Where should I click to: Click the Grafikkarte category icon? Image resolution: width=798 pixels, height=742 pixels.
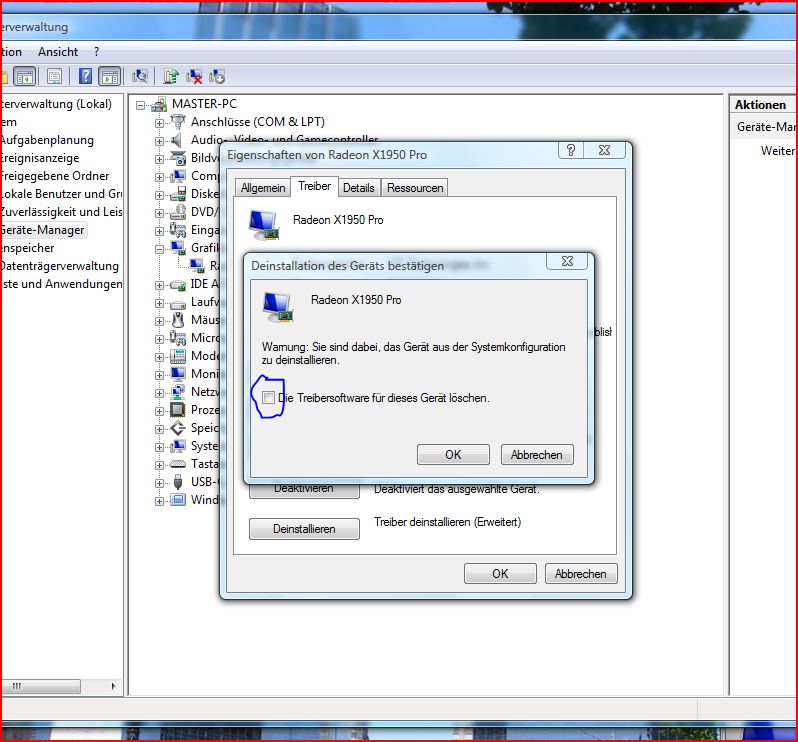pos(178,248)
